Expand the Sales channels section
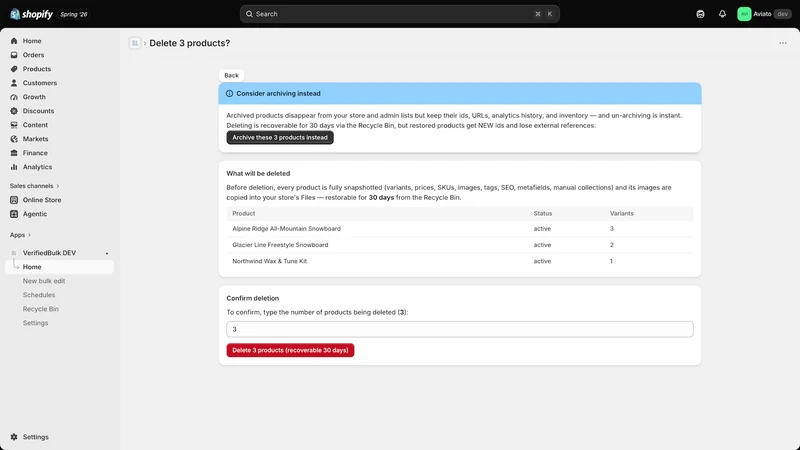Screen dimensions: 800x450 point(34,186)
